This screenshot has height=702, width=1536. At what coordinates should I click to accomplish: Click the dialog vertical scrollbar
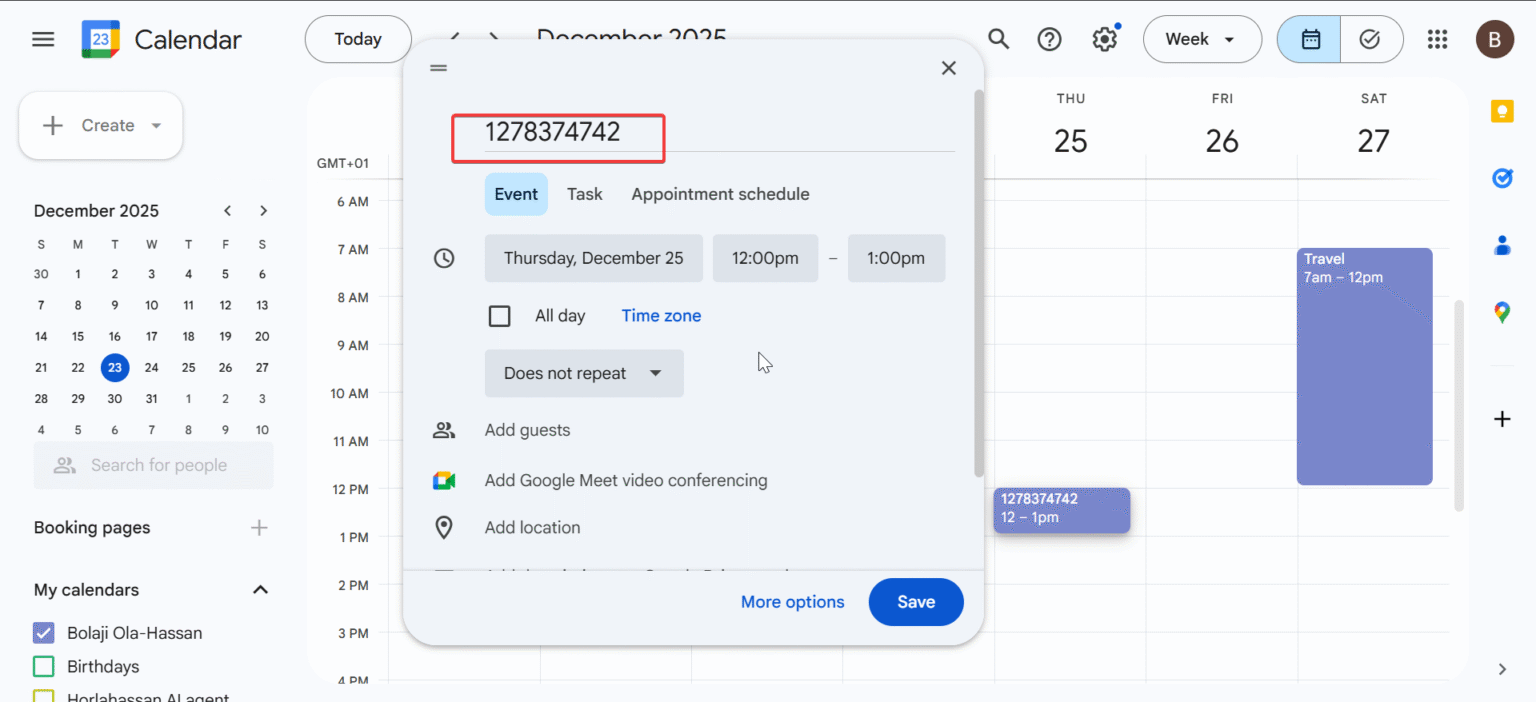979,283
